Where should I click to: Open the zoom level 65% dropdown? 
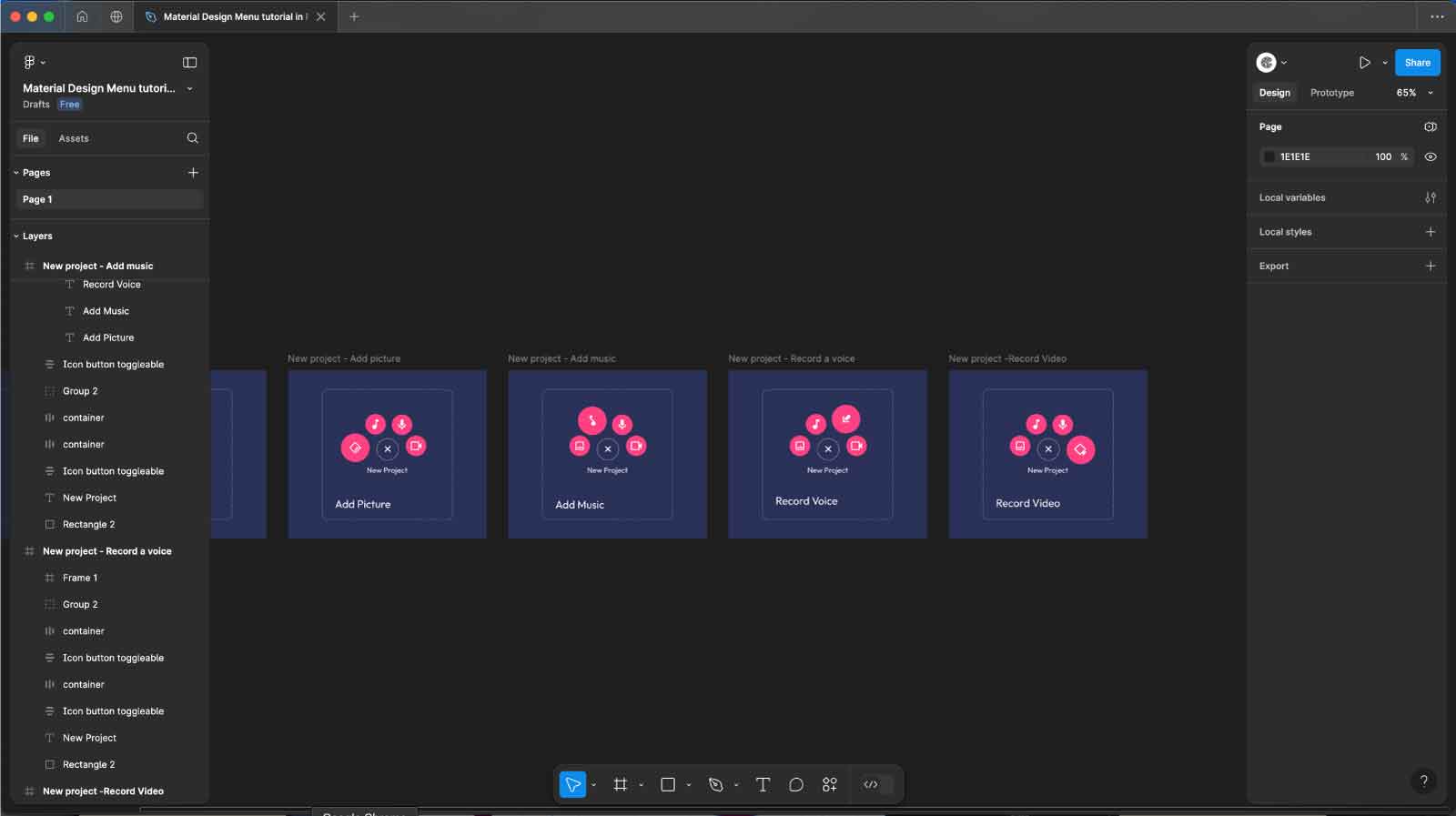pyautogui.click(x=1414, y=93)
